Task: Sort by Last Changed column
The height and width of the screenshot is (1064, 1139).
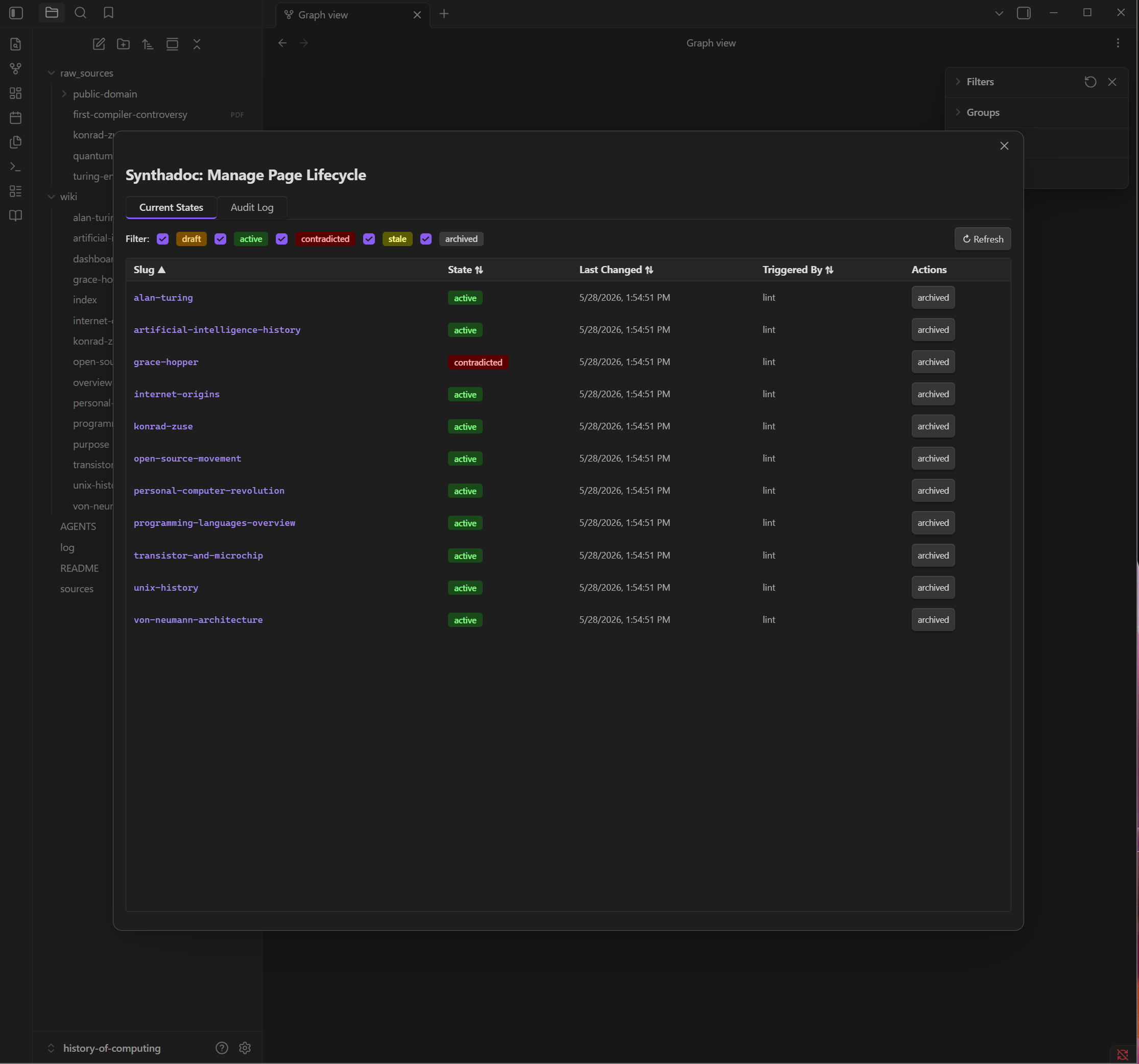Action: pyautogui.click(x=616, y=270)
